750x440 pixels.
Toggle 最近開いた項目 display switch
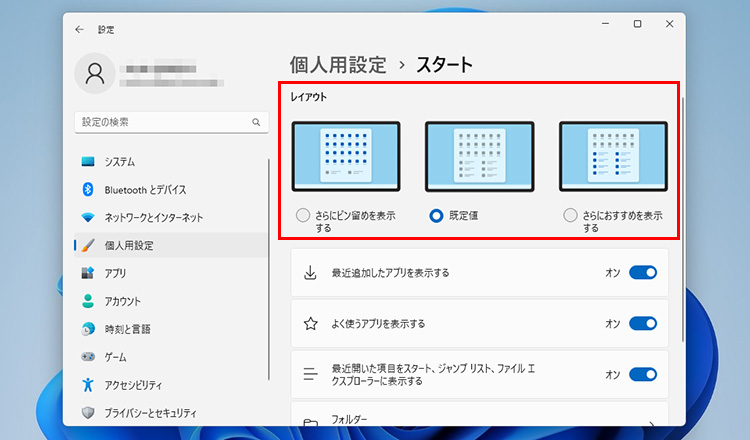(x=642, y=374)
